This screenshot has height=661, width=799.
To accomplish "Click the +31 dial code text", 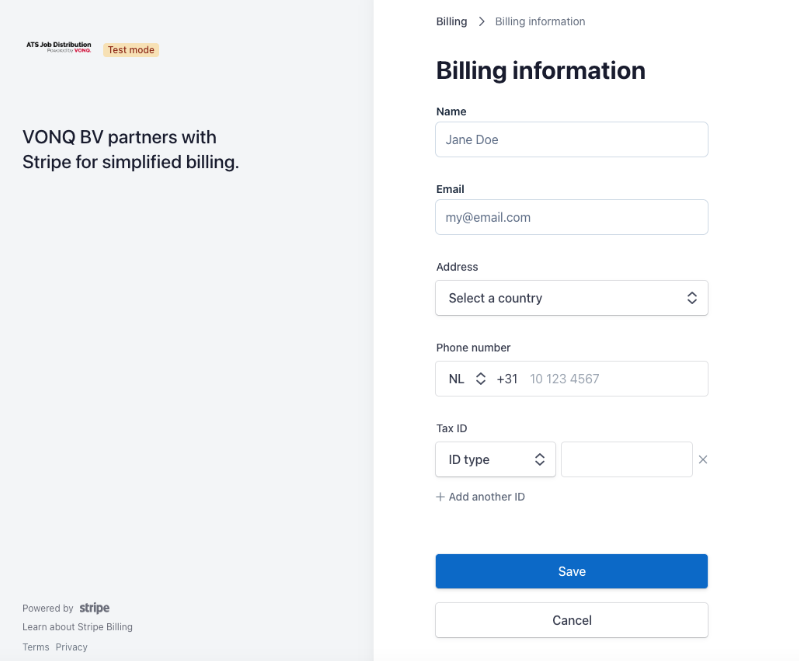I will point(507,379).
